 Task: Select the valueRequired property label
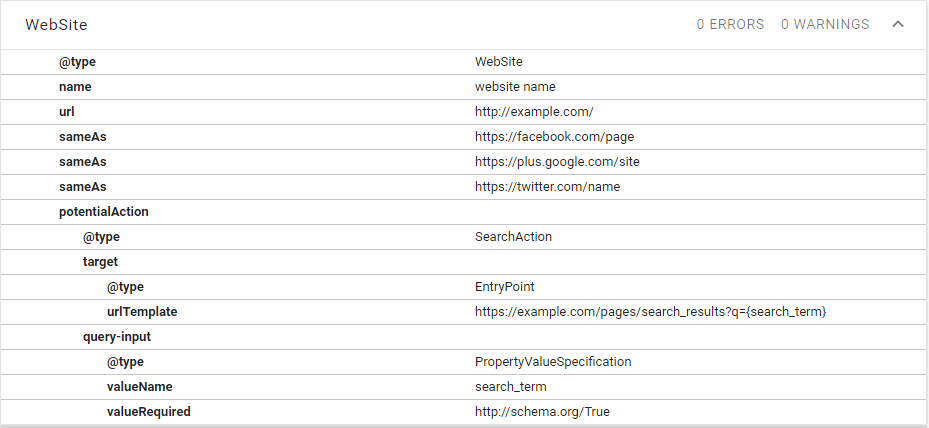pyautogui.click(x=149, y=412)
